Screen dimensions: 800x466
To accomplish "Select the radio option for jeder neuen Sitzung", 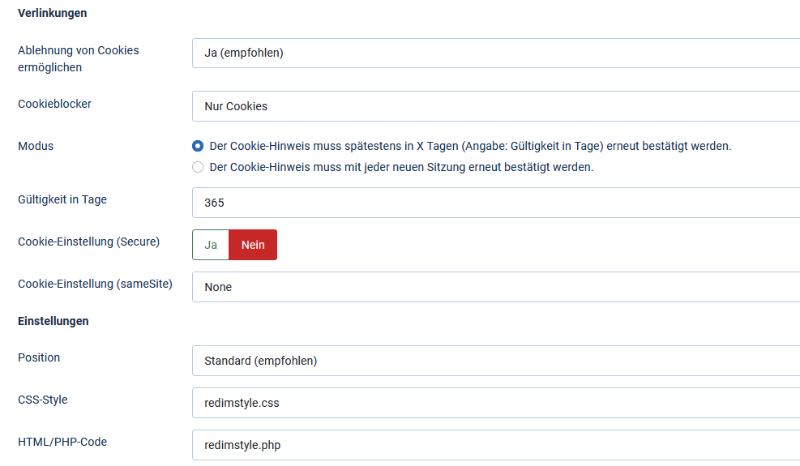I will [198, 167].
